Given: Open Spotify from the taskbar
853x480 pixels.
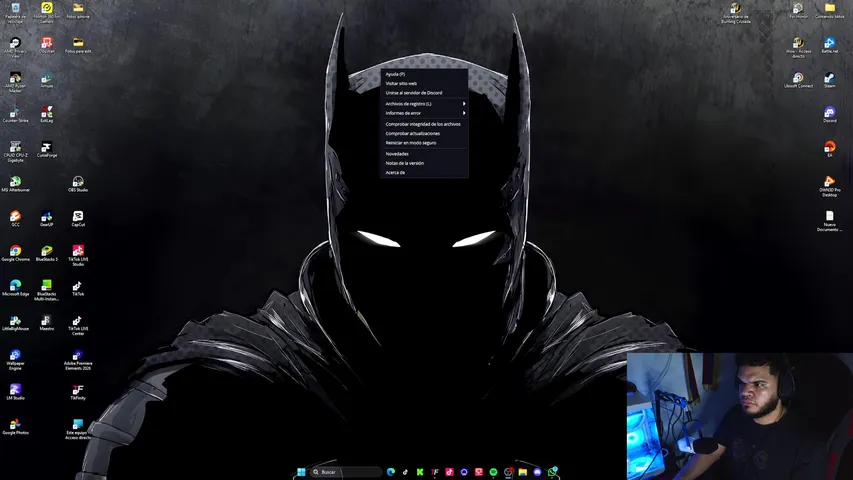Looking at the screenshot, I should (493, 472).
